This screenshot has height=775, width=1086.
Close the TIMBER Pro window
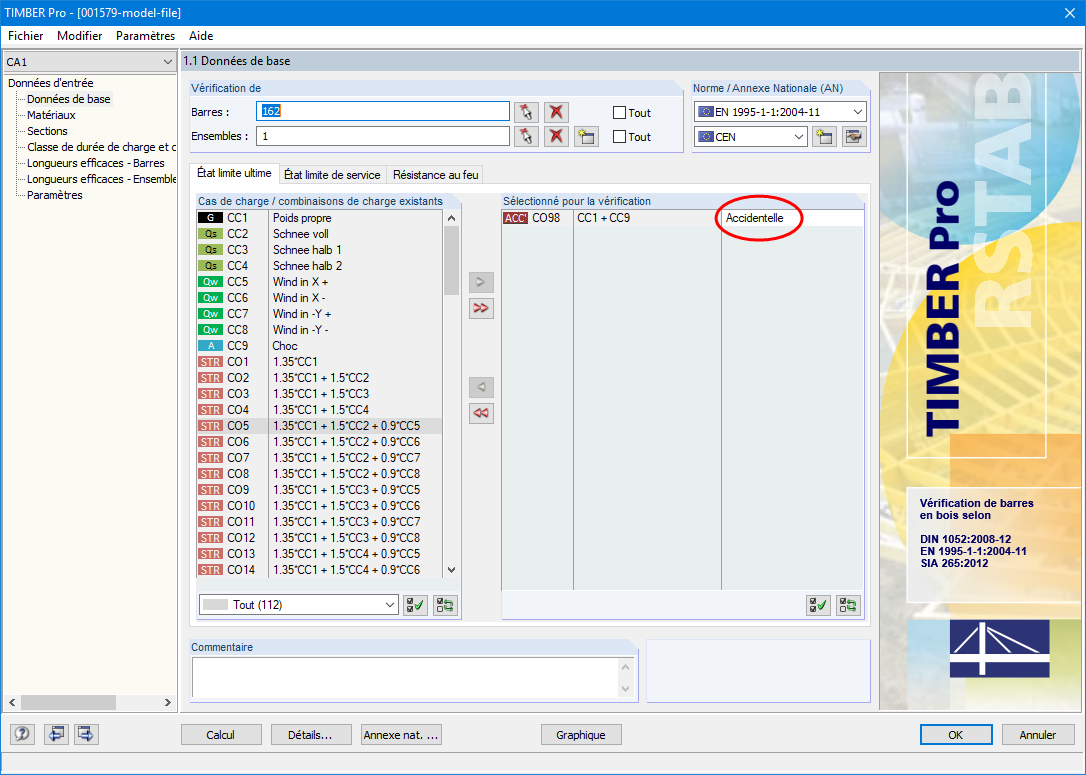coord(1069,13)
